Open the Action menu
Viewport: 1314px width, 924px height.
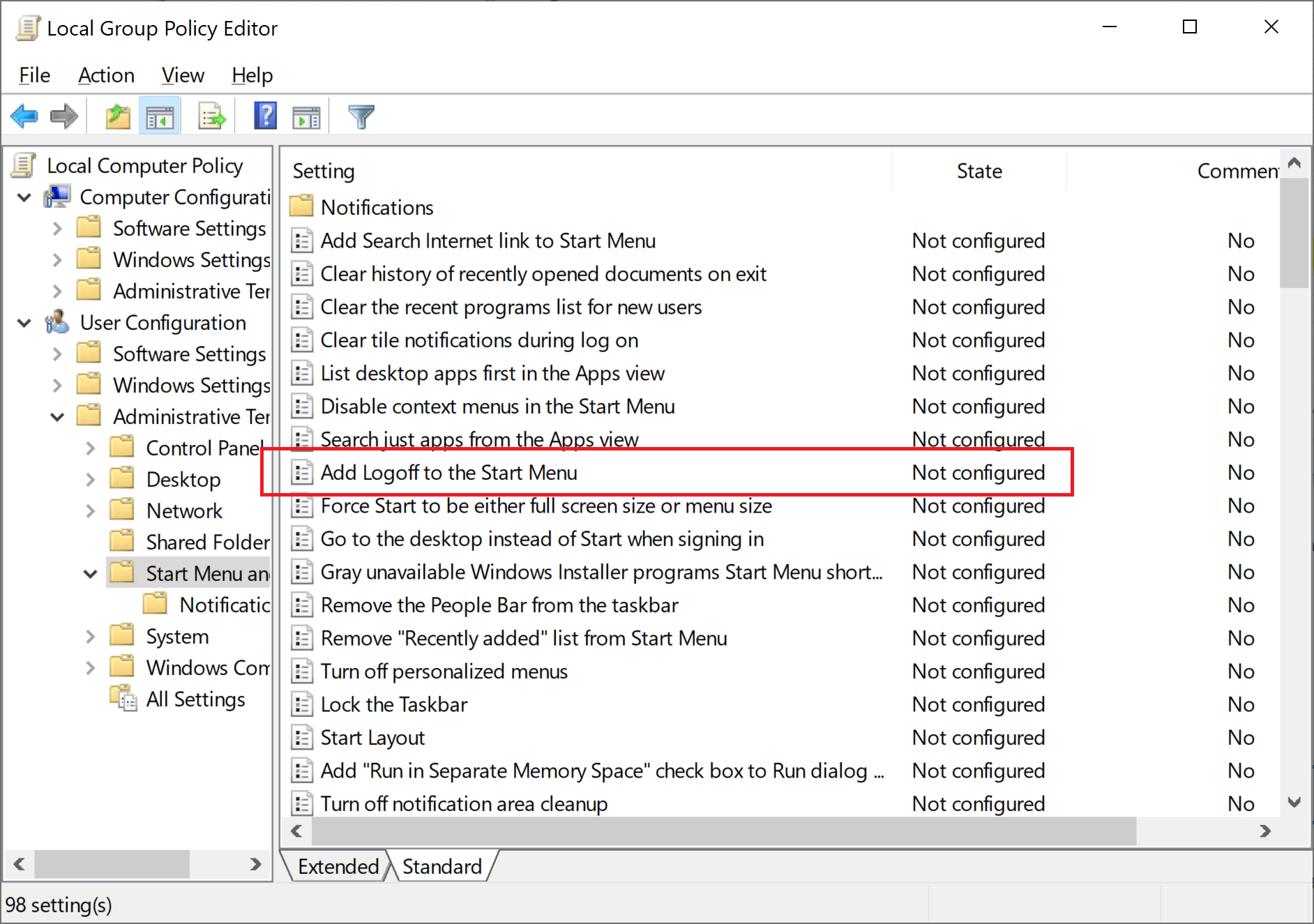coord(106,75)
